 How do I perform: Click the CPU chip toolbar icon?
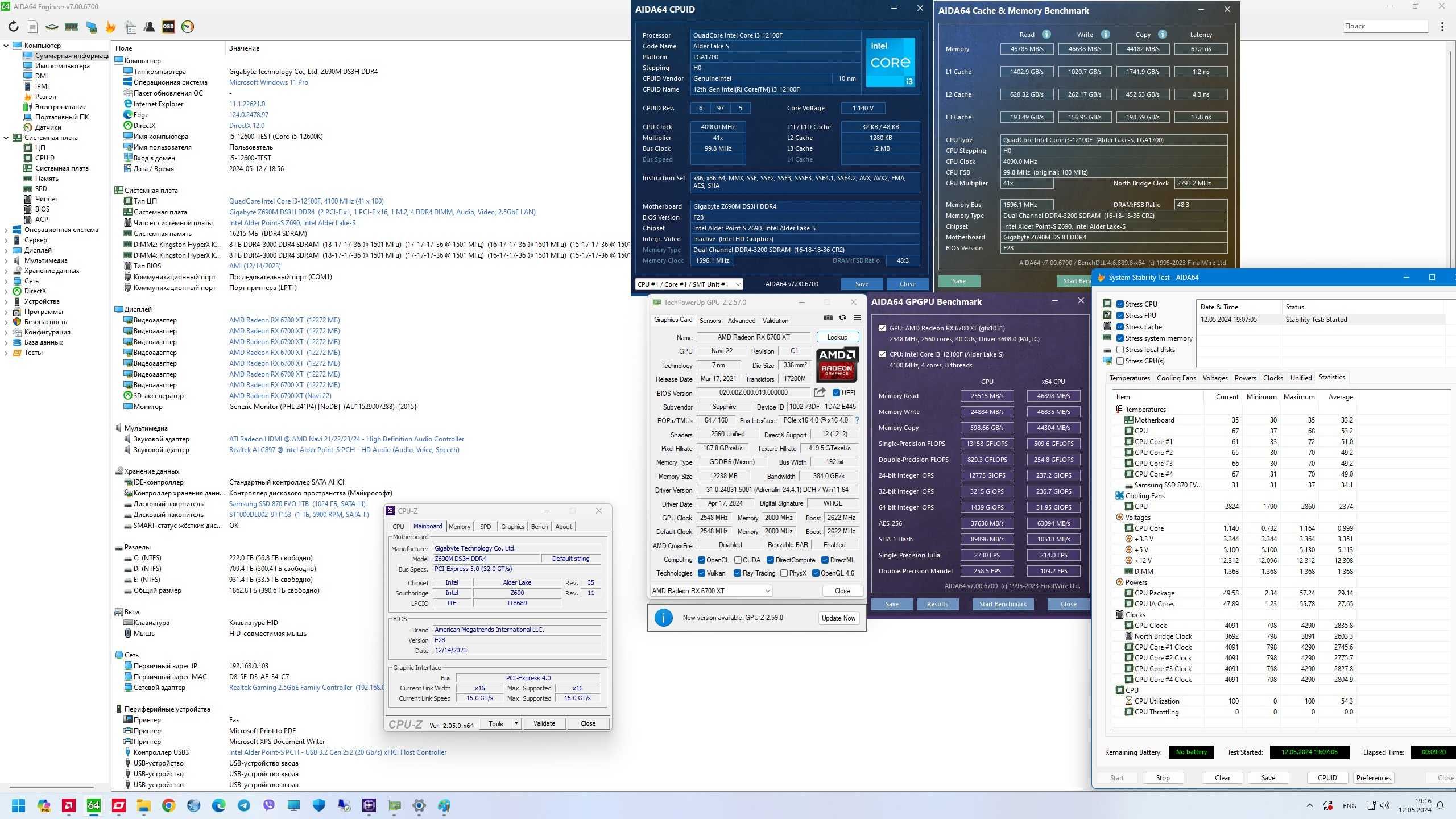[x=52, y=27]
